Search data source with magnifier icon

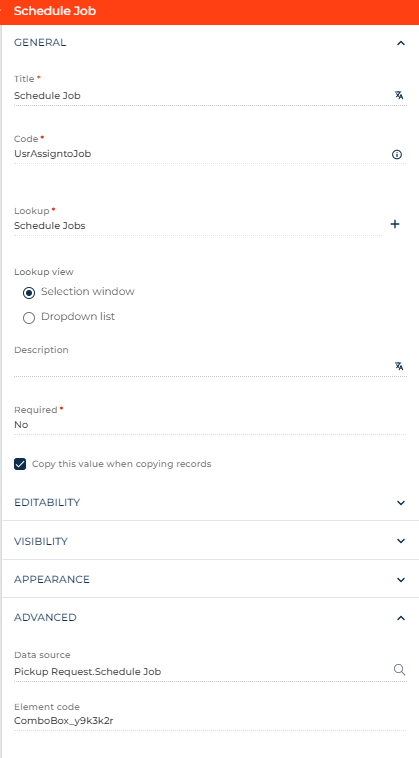pos(399,670)
